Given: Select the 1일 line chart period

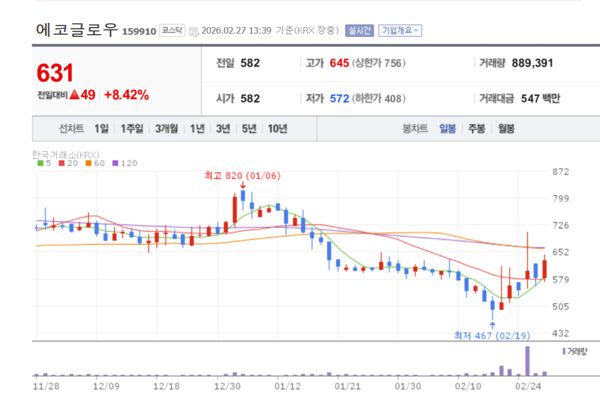Looking at the screenshot, I should tap(102, 129).
